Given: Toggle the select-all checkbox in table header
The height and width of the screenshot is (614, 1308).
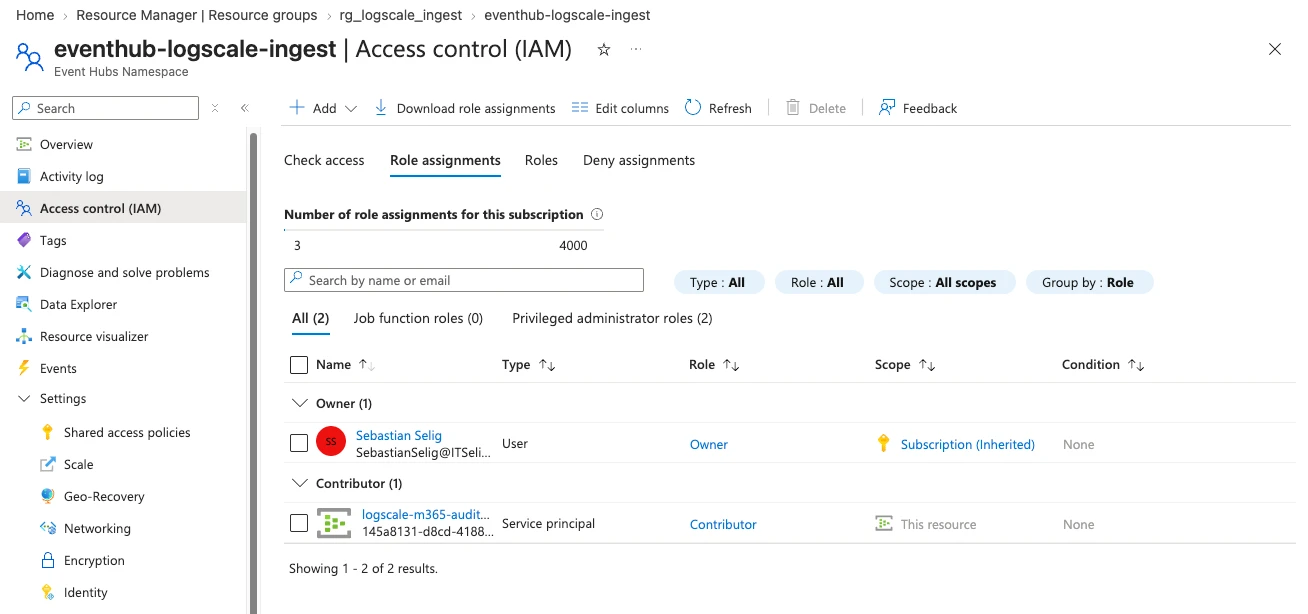Looking at the screenshot, I should point(298,365).
